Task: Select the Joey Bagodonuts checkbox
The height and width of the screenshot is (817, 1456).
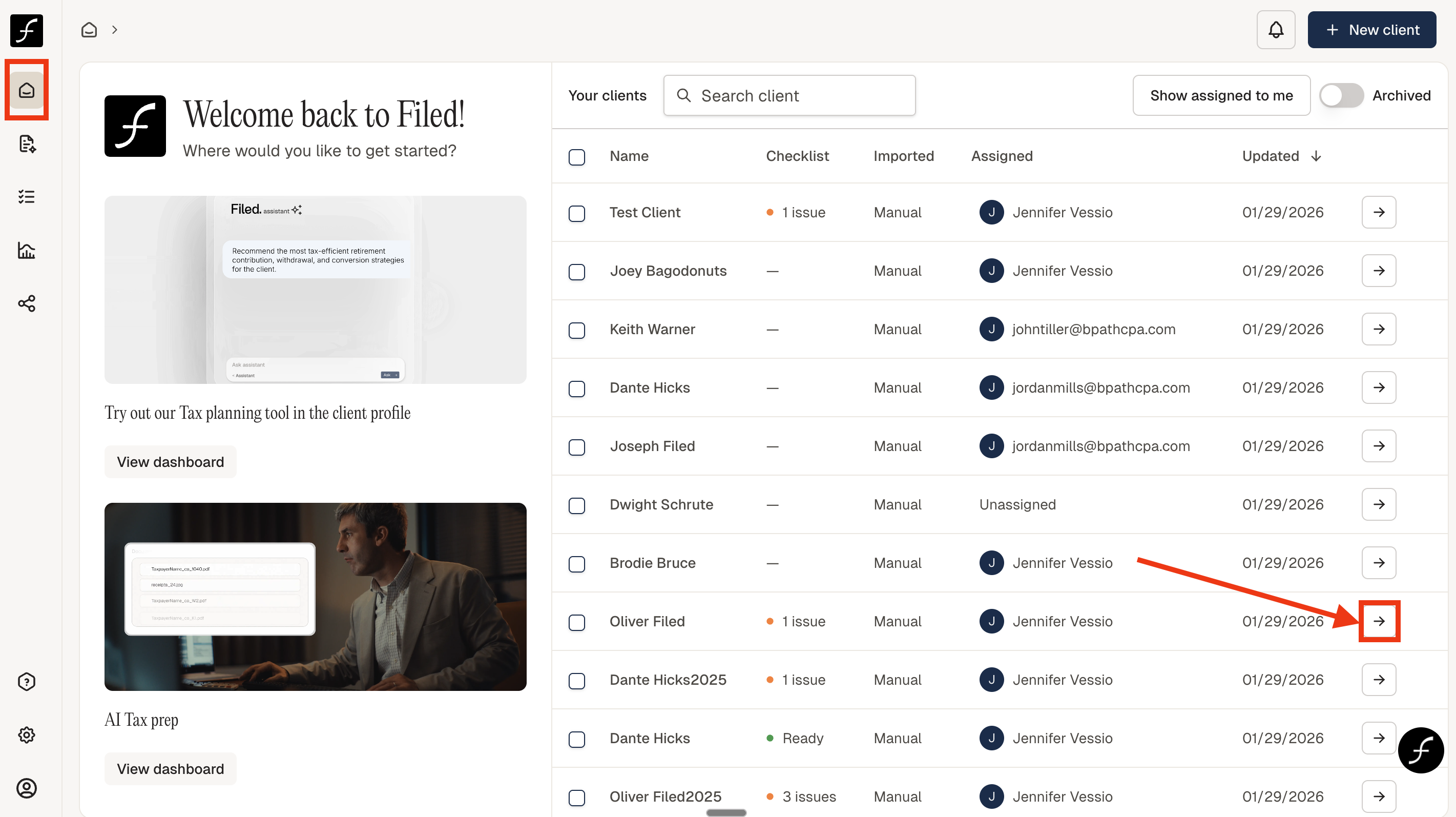Action: pos(576,272)
